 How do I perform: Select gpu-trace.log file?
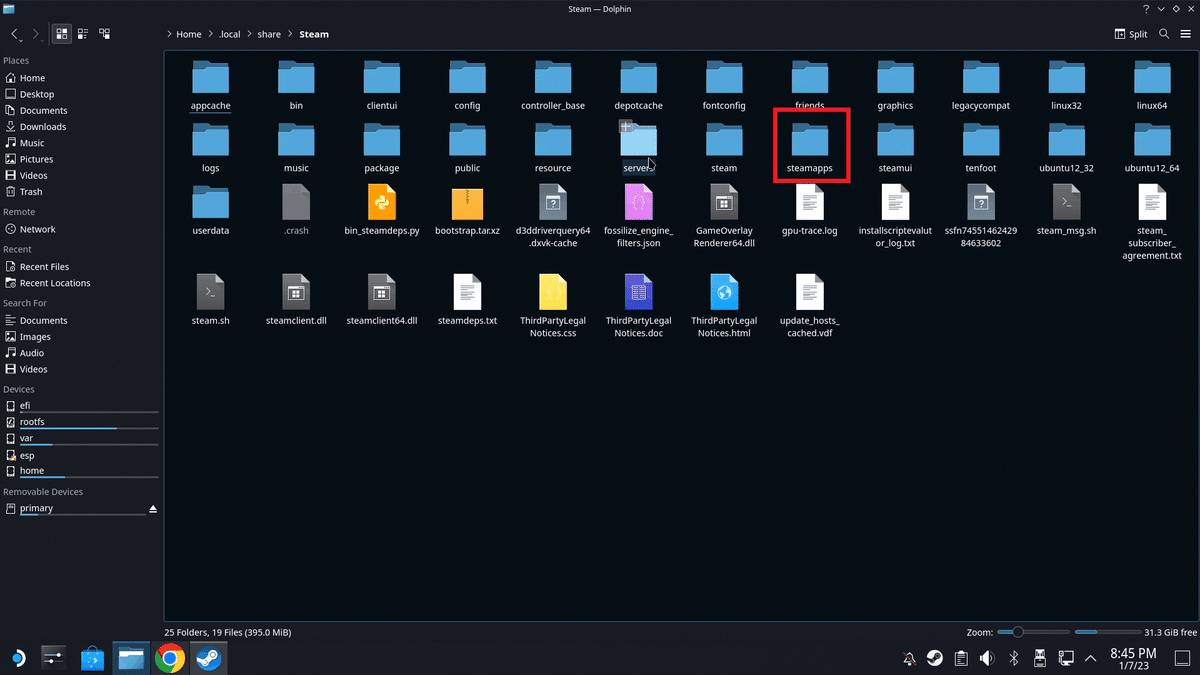pyautogui.click(x=810, y=211)
